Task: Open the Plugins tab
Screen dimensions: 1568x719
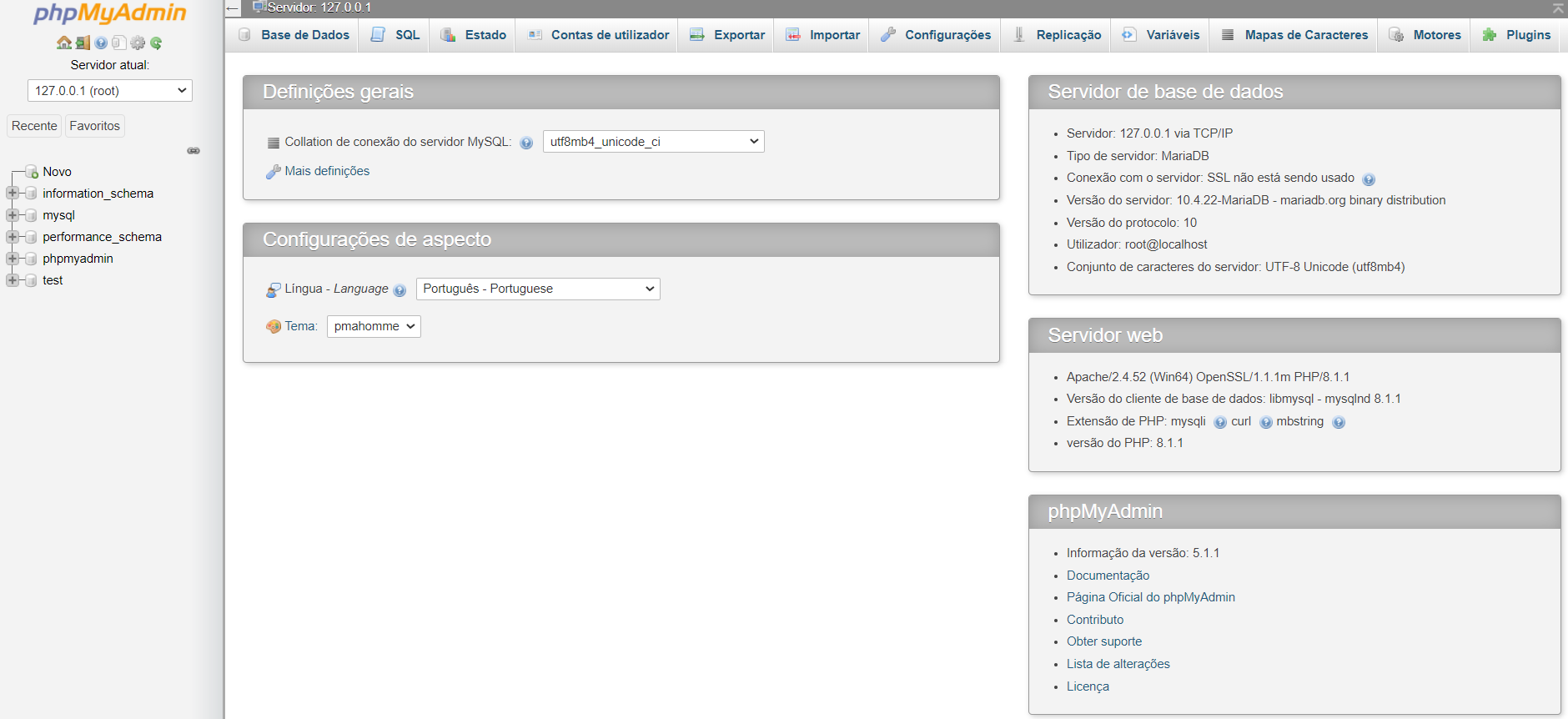Action: click(1516, 35)
